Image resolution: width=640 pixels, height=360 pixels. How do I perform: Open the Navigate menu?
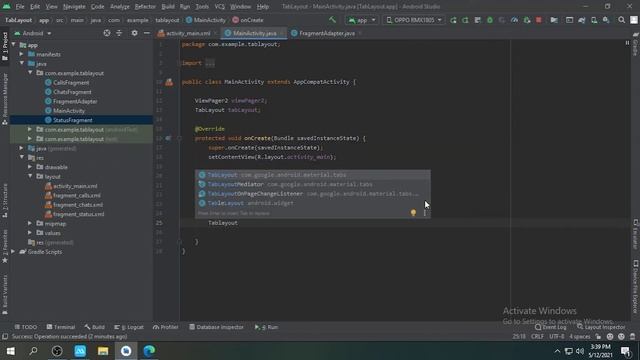(74, 7)
